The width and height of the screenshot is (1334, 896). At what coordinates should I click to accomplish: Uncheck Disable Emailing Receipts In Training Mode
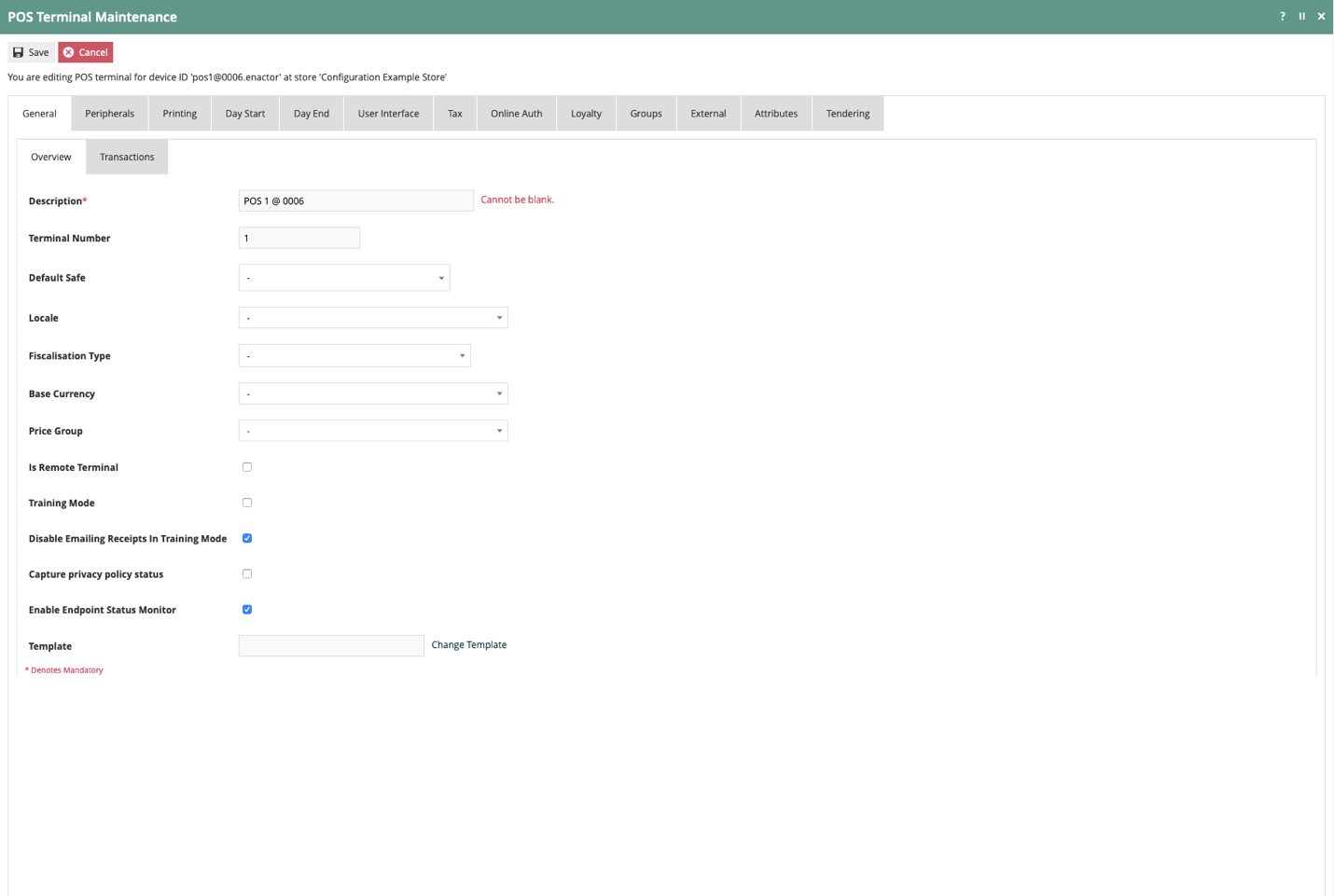[x=247, y=538]
